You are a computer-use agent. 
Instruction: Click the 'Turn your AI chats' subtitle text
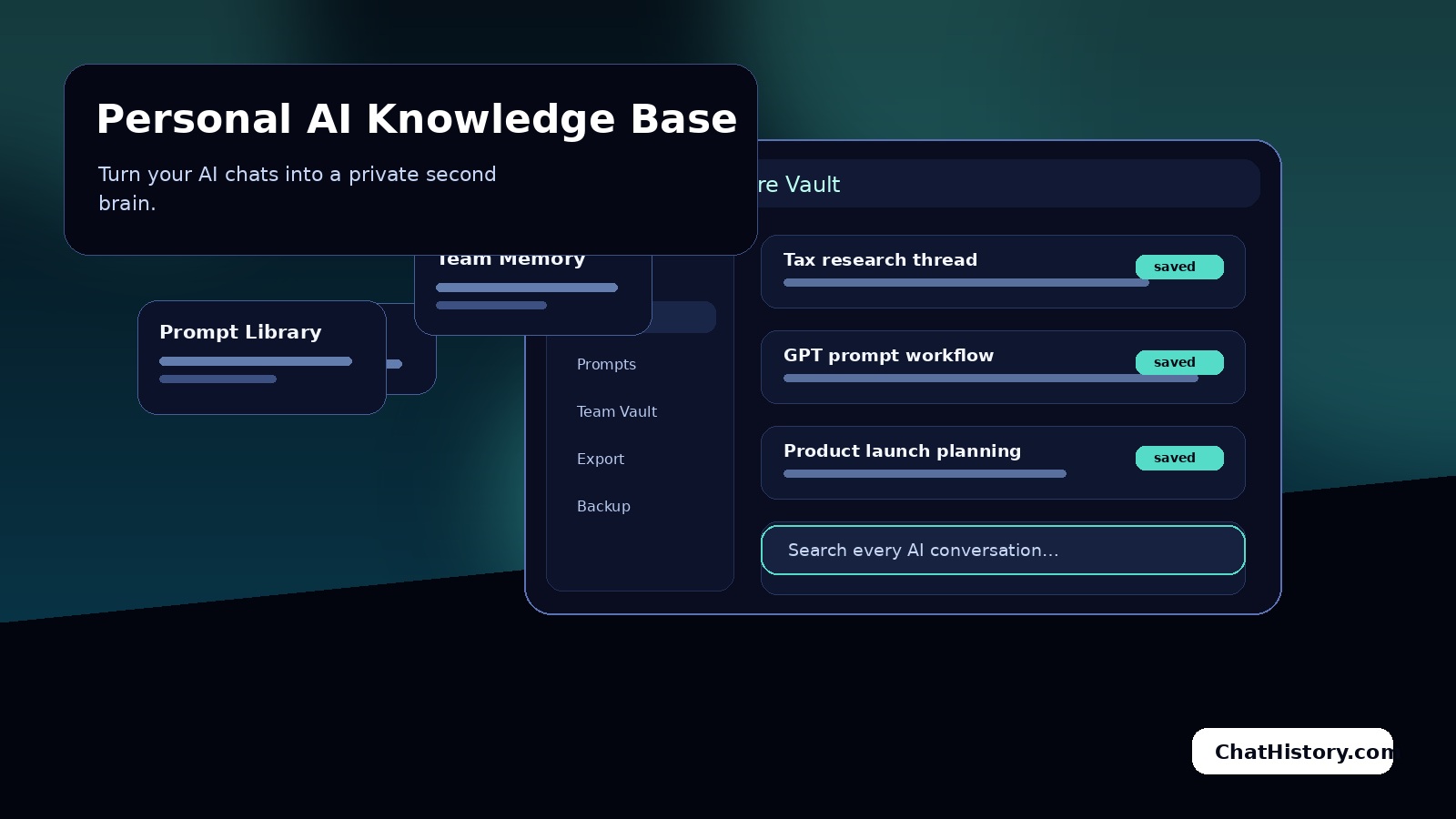pos(298,188)
